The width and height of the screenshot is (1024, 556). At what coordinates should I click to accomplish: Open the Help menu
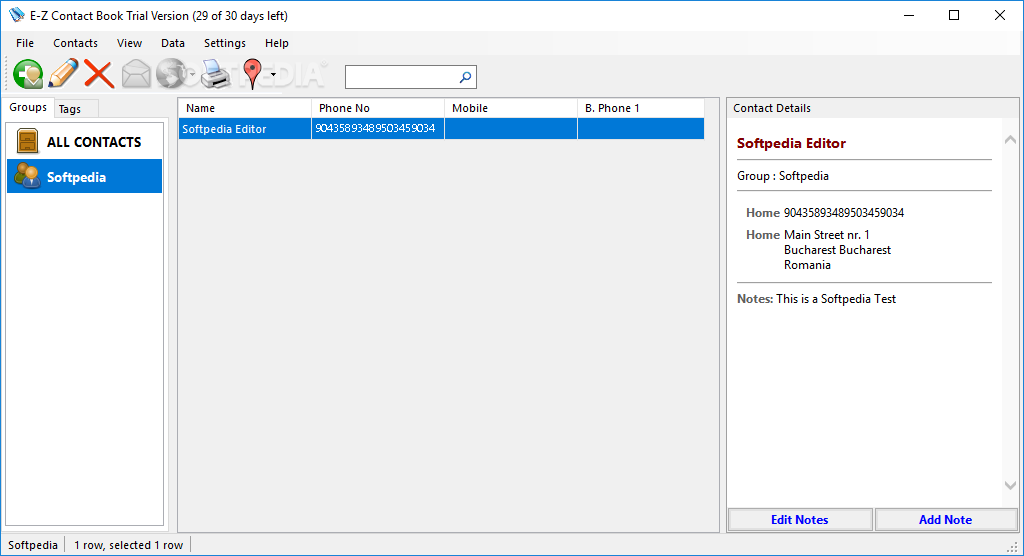click(276, 43)
